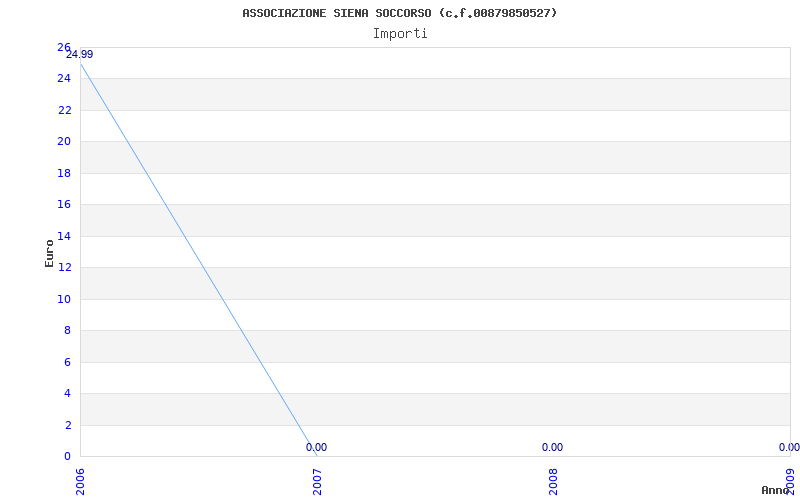Select the 2008 year tick label
Viewport: 800px width, 500px height.
[x=554, y=483]
